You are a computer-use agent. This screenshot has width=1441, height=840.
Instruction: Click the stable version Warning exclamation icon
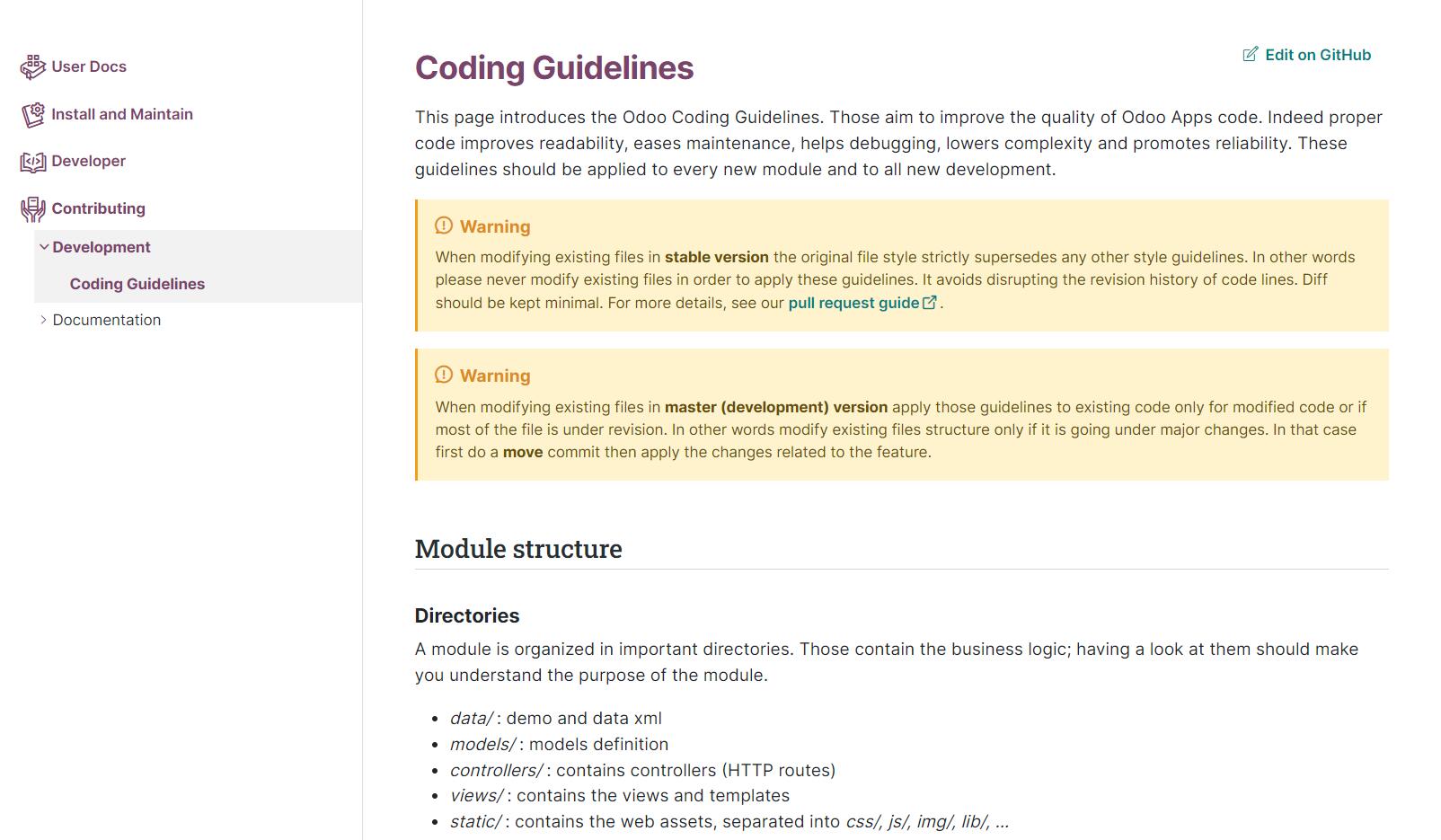click(x=444, y=226)
